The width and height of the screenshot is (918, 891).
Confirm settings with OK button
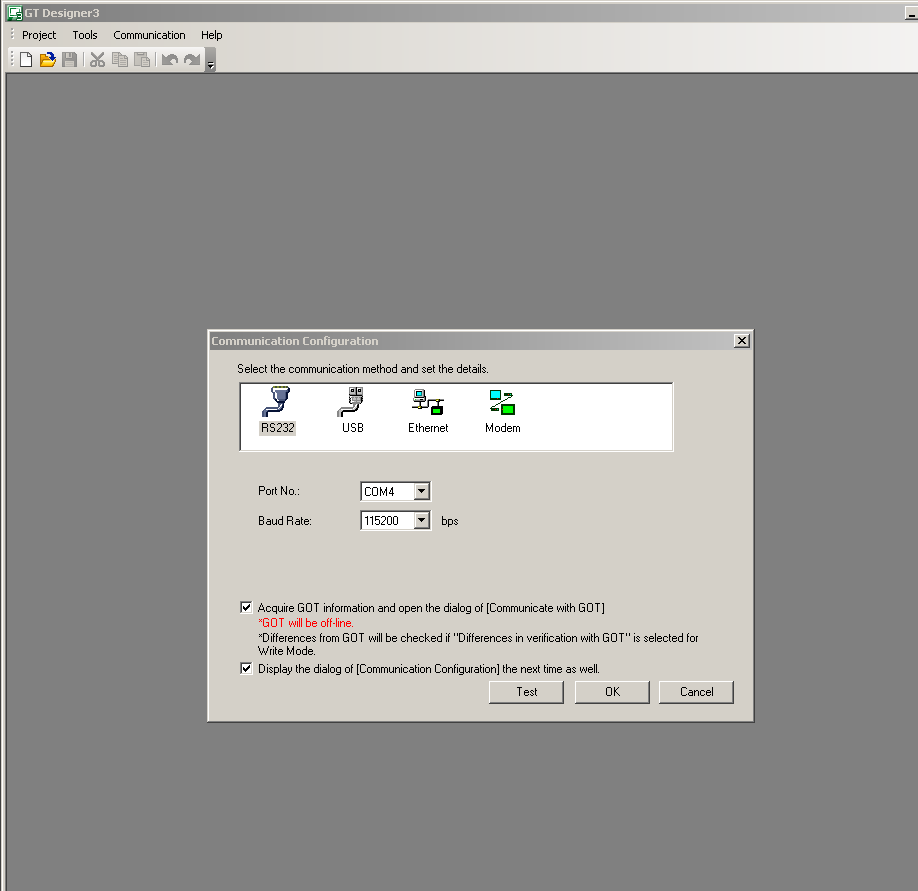click(x=611, y=691)
